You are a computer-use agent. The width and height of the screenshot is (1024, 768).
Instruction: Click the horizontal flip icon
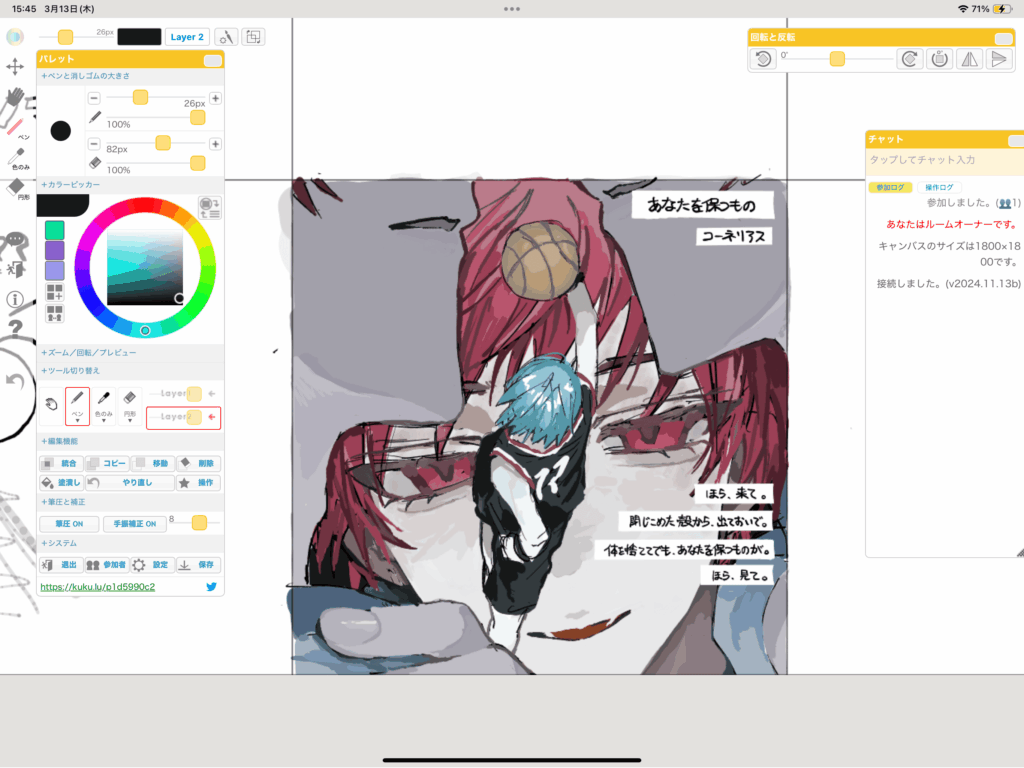(968, 59)
